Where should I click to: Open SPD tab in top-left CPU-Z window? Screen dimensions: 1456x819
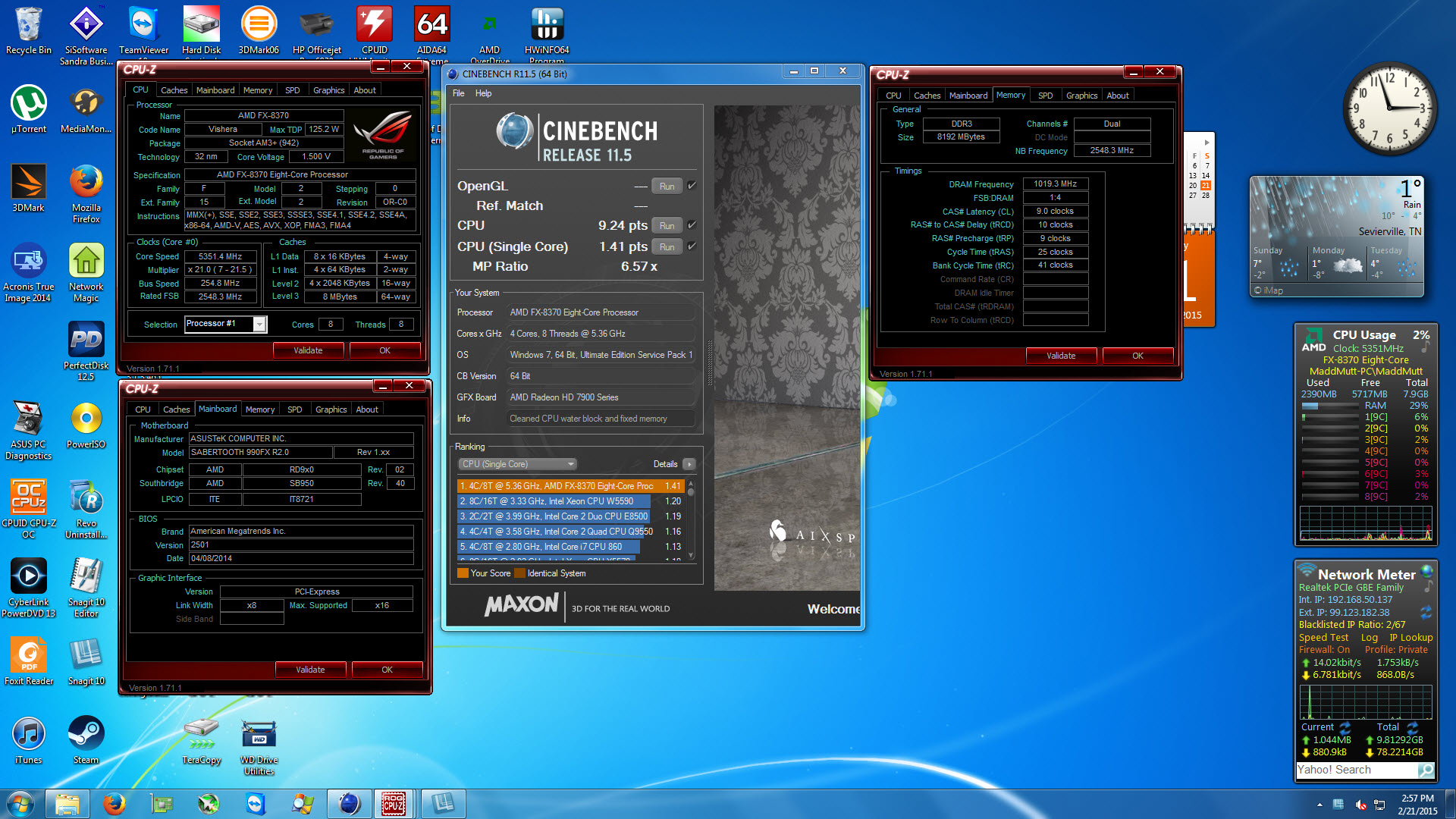(292, 90)
